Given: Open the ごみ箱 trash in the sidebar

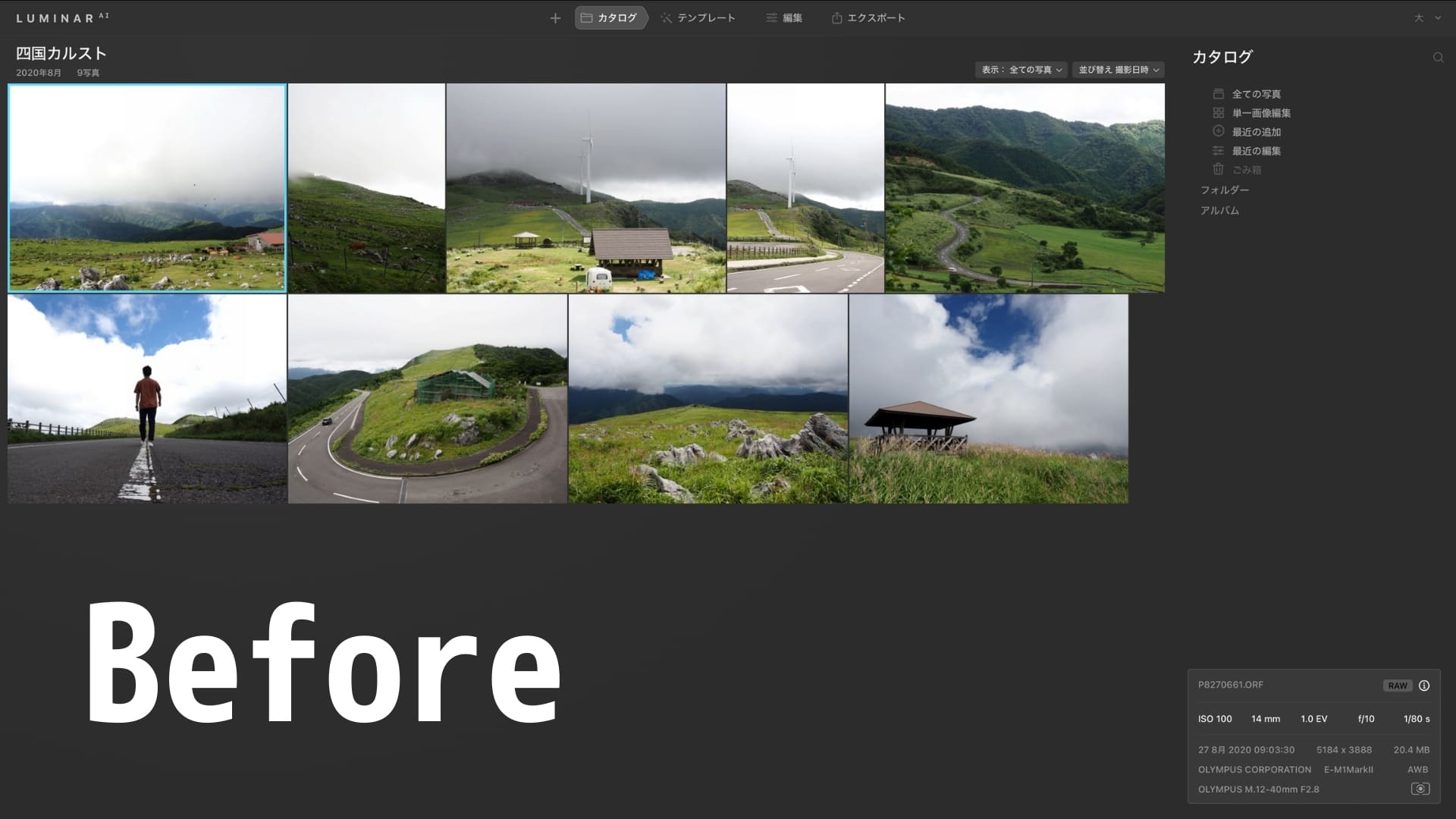Looking at the screenshot, I should coord(1246,170).
